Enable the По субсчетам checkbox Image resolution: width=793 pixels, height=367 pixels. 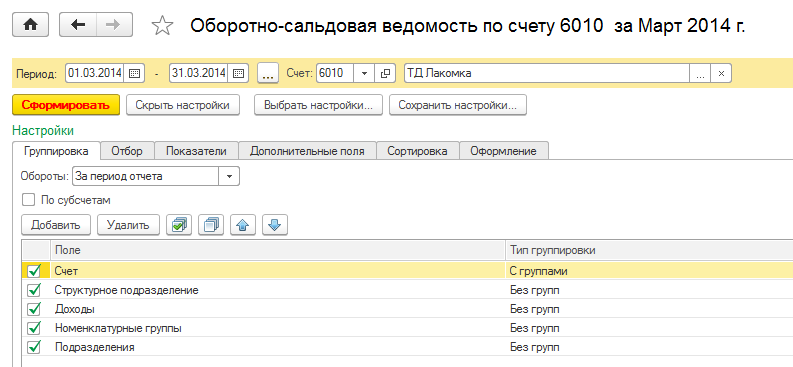click(x=28, y=200)
